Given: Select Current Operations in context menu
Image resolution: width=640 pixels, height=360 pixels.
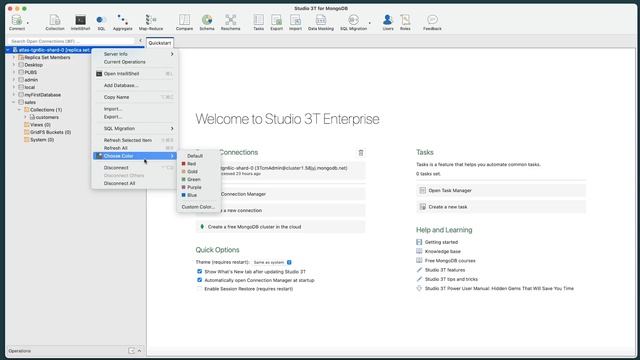Looking at the screenshot, I should pyautogui.click(x=135, y=62).
